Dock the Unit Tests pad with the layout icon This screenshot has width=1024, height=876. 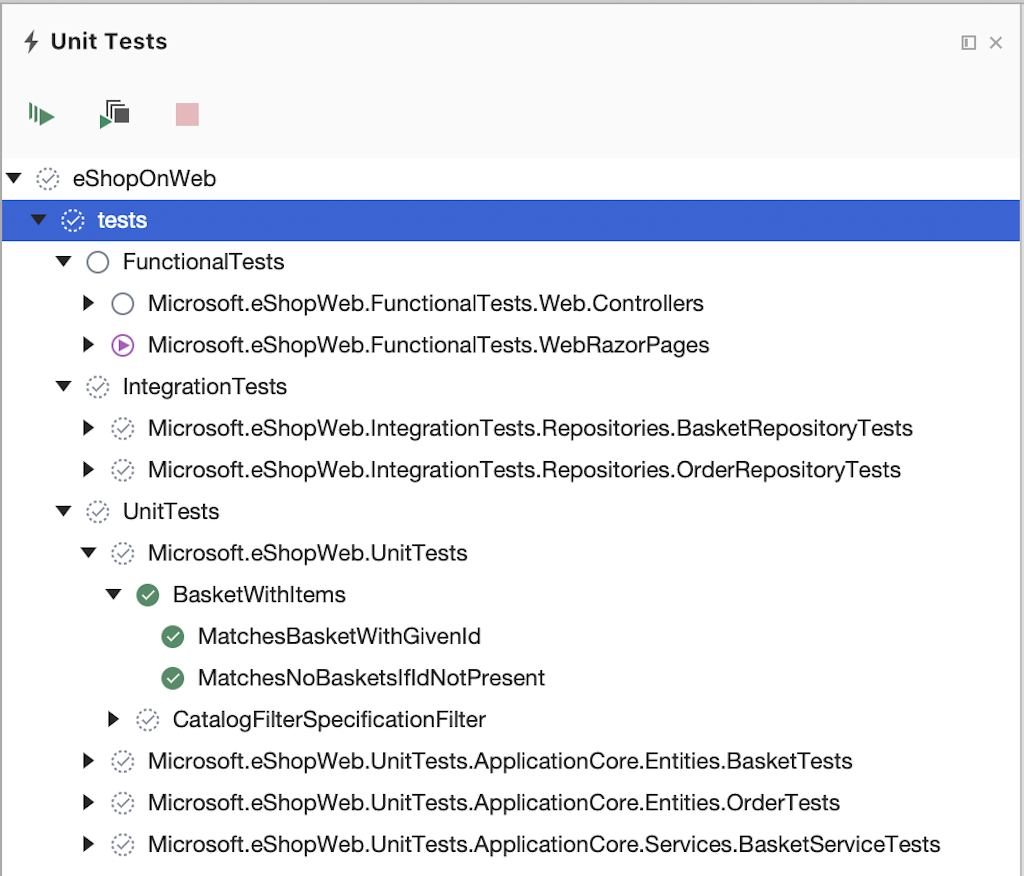click(x=968, y=42)
